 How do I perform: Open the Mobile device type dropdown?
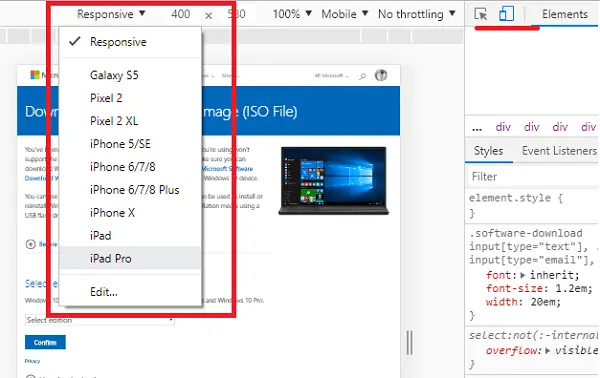344,14
